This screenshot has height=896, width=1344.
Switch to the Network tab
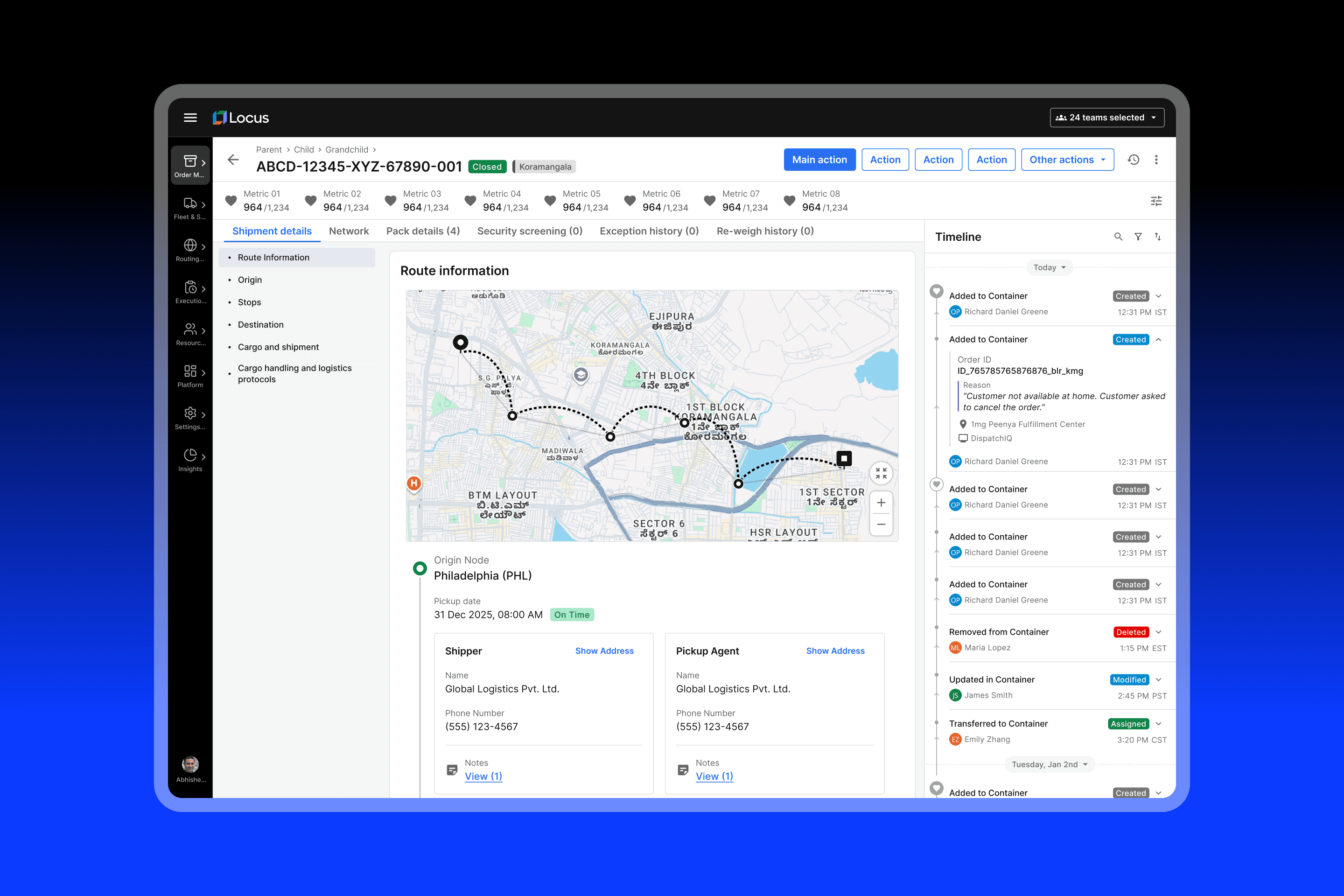(x=349, y=231)
